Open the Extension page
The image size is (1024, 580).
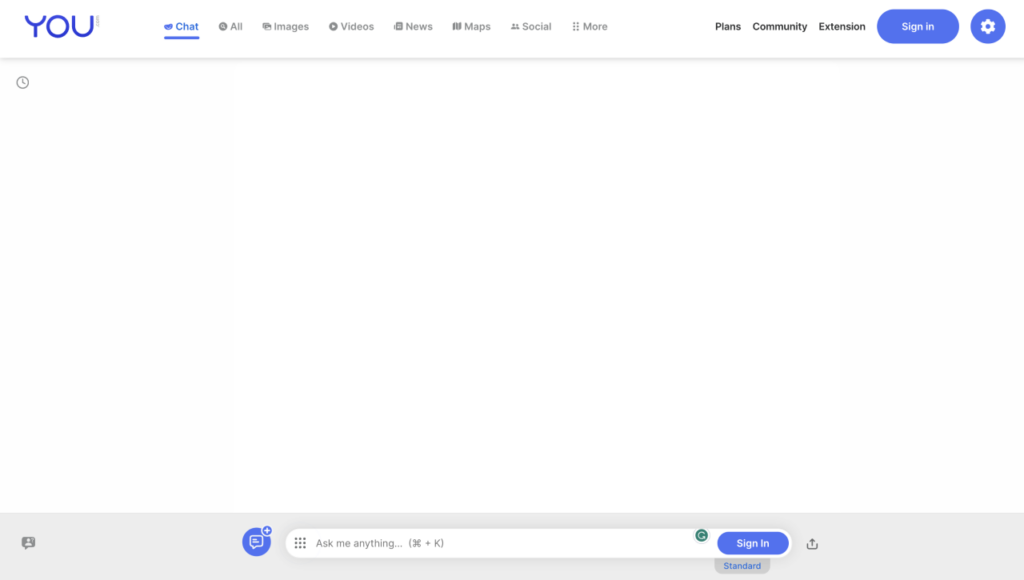[x=841, y=26]
